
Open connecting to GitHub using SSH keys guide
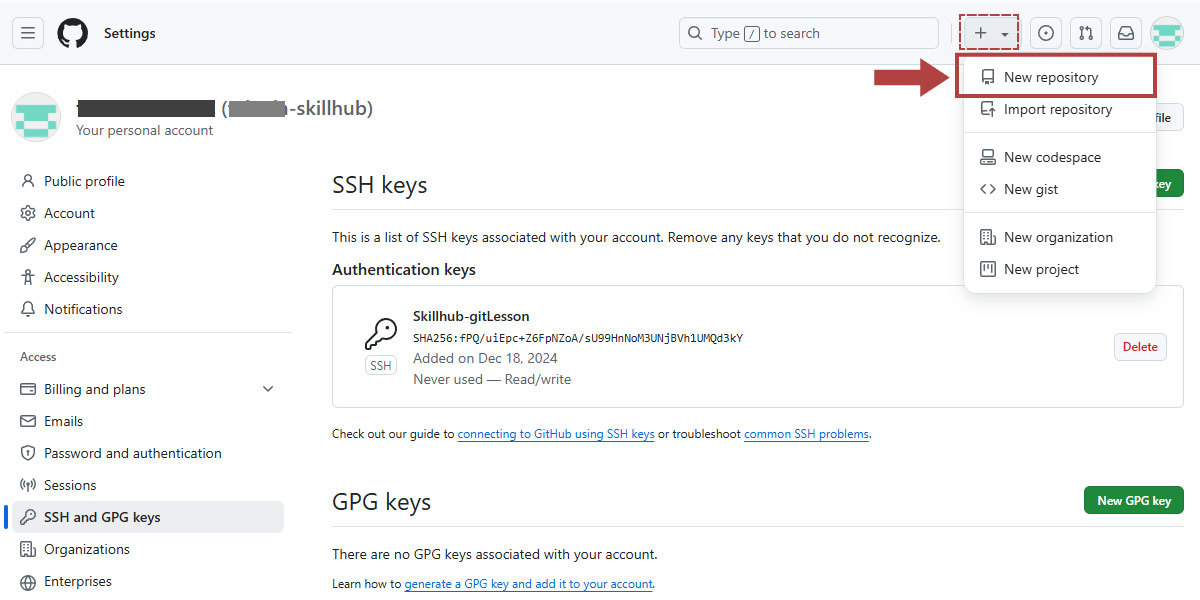[x=556, y=434]
